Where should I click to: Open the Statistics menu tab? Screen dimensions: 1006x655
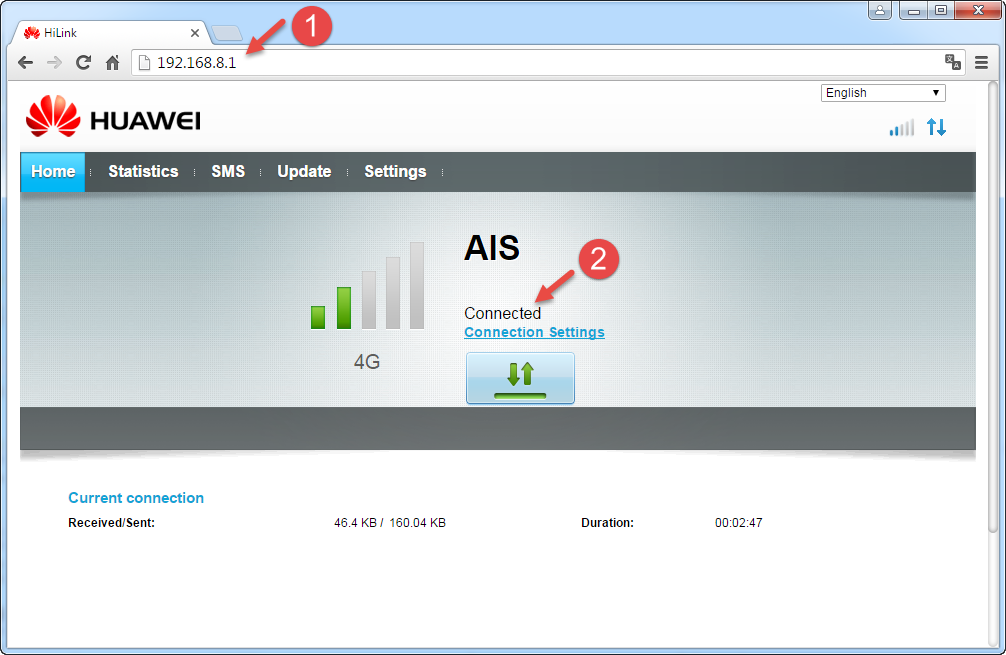click(143, 171)
